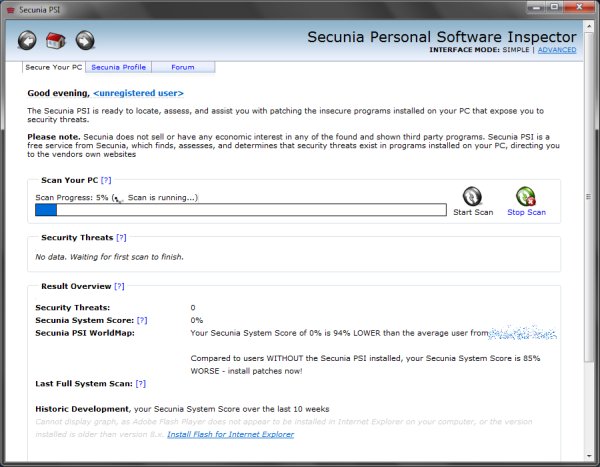
Task: Click the vertical scrollbar thumb
Action: pyautogui.click(x=589, y=196)
